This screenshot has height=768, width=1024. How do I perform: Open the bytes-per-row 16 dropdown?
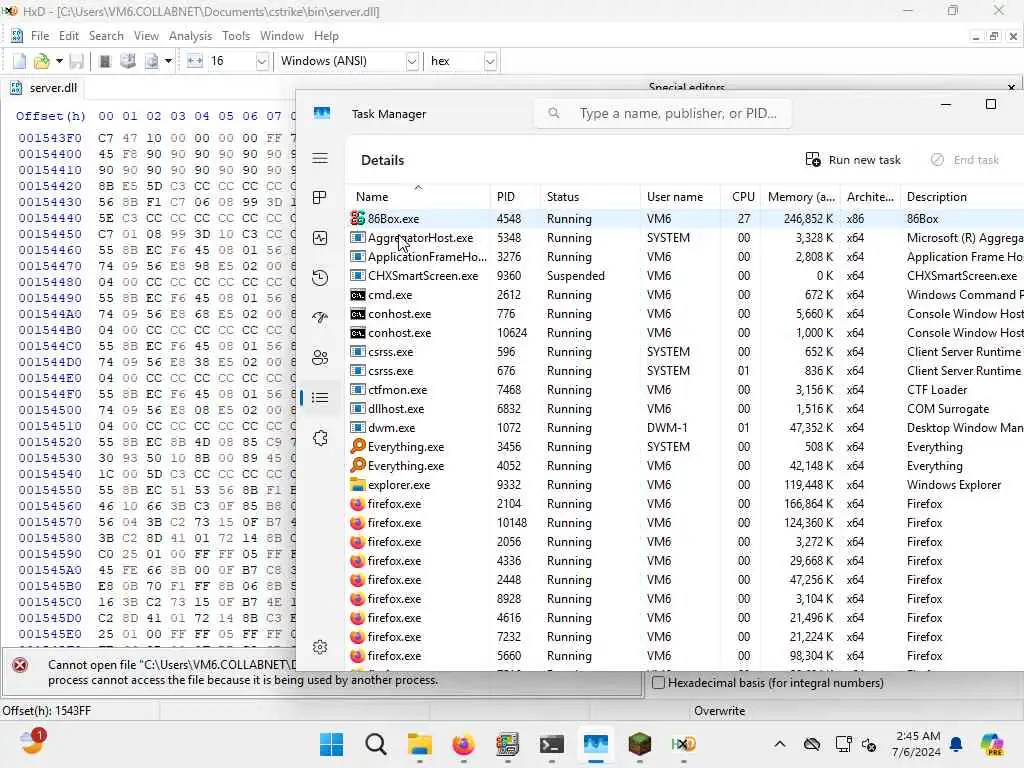[262, 61]
